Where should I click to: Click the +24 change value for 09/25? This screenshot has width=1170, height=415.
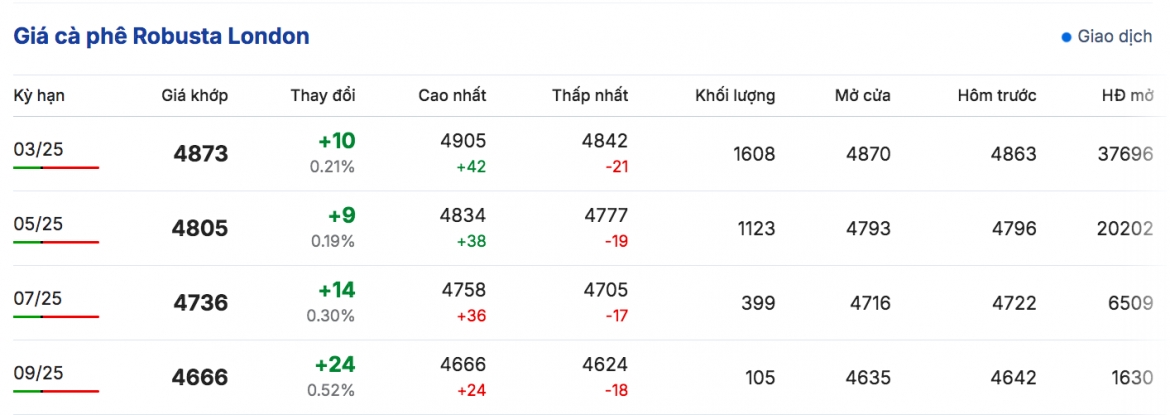[x=335, y=364]
